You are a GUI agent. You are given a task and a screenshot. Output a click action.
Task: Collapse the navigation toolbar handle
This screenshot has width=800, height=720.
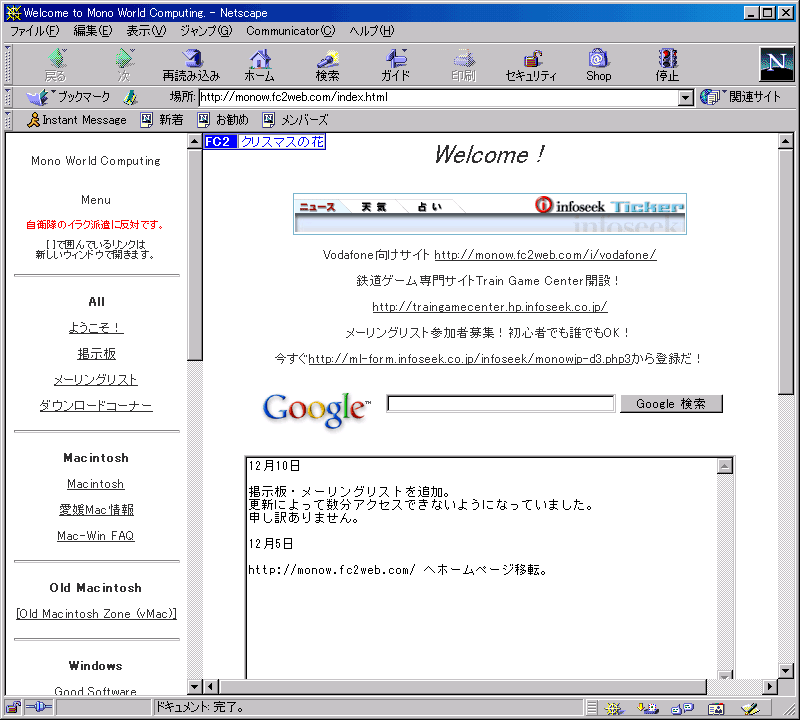(x=8, y=65)
